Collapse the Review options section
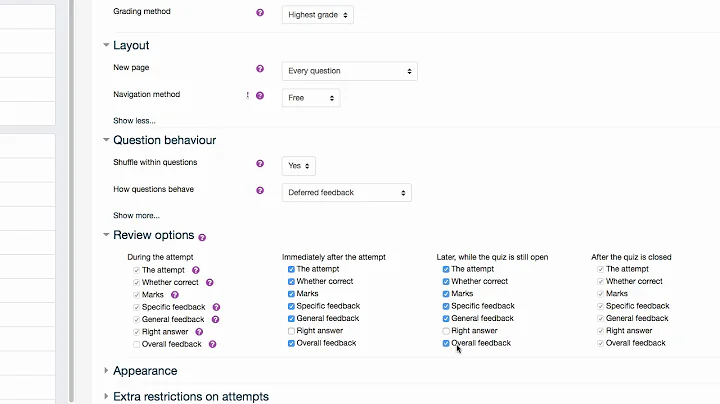 tap(107, 235)
